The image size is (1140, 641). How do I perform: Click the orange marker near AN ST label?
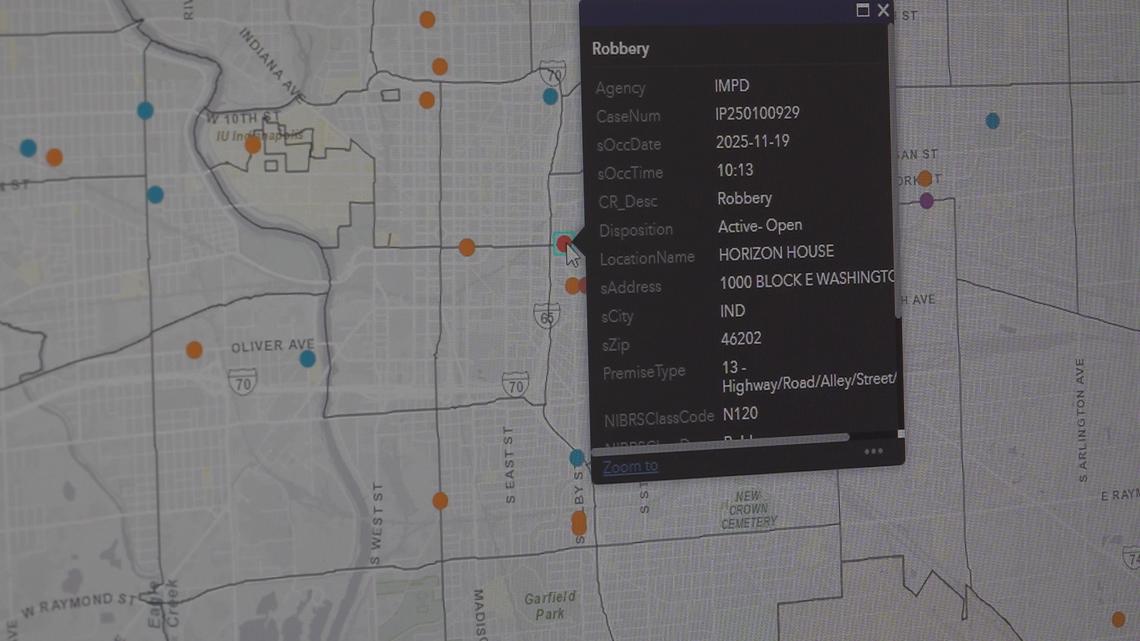point(925,178)
